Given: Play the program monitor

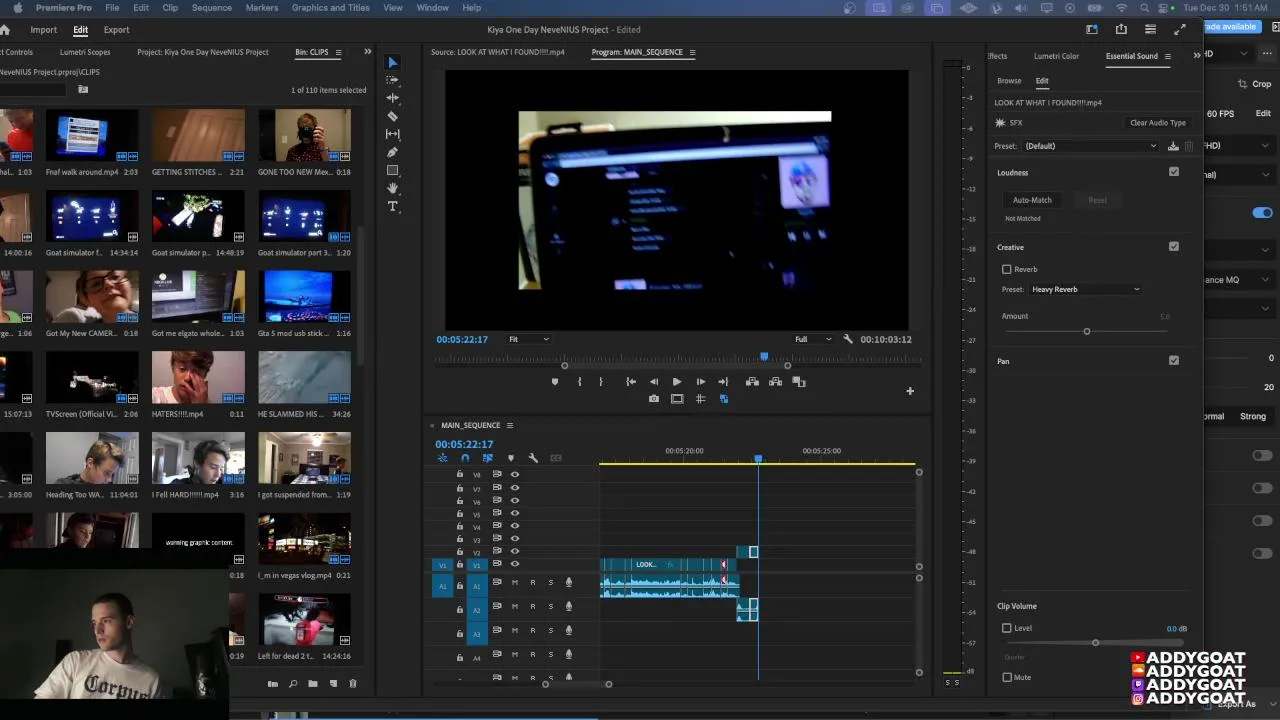Looking at the screenshot, I should 677,382.
